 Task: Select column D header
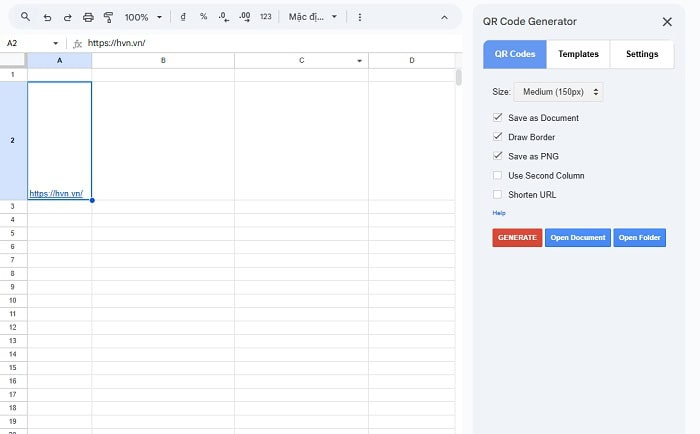412,61
